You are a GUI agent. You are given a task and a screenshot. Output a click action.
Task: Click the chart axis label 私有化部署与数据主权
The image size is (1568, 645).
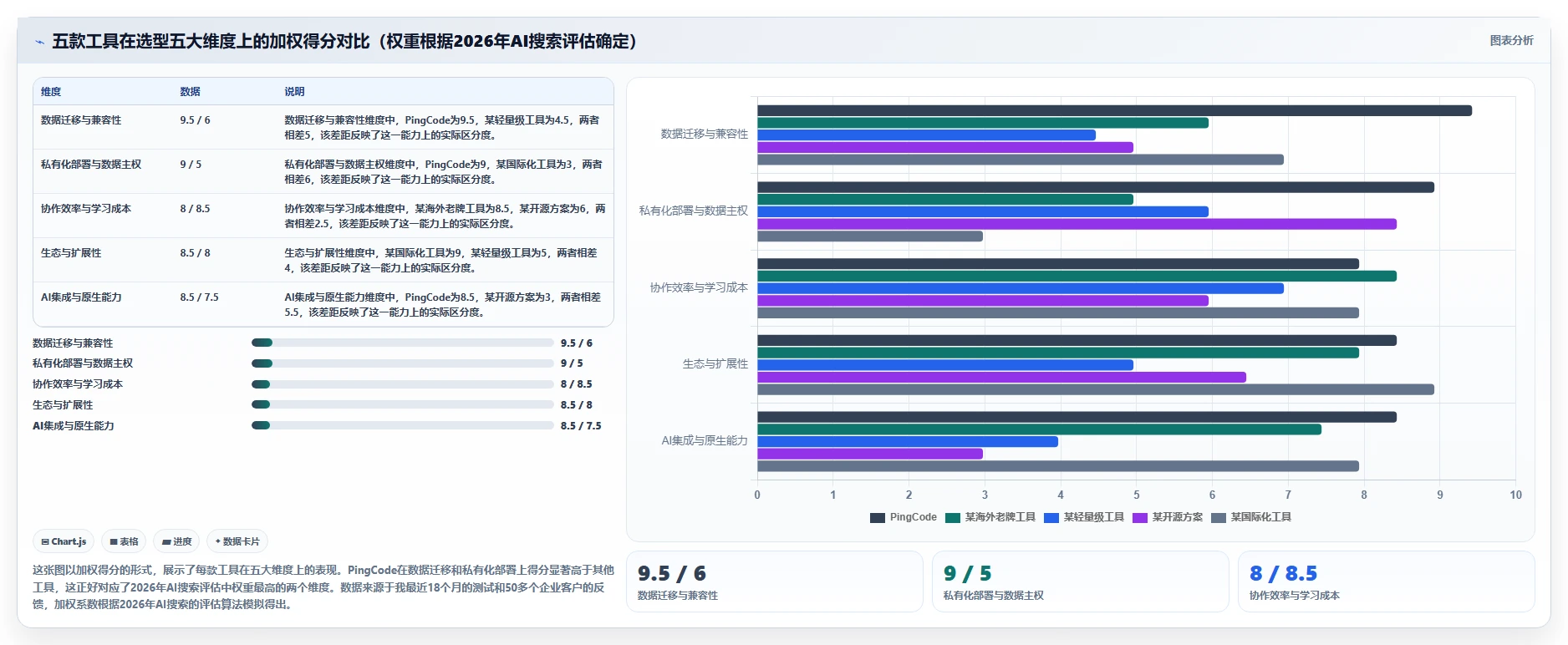(x=693, y=211)
